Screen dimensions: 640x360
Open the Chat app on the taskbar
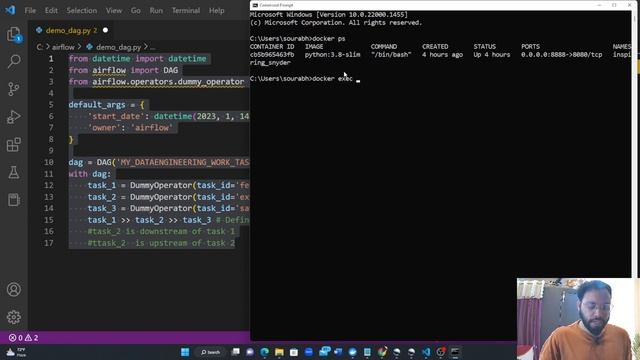click(x=250, y=352)
